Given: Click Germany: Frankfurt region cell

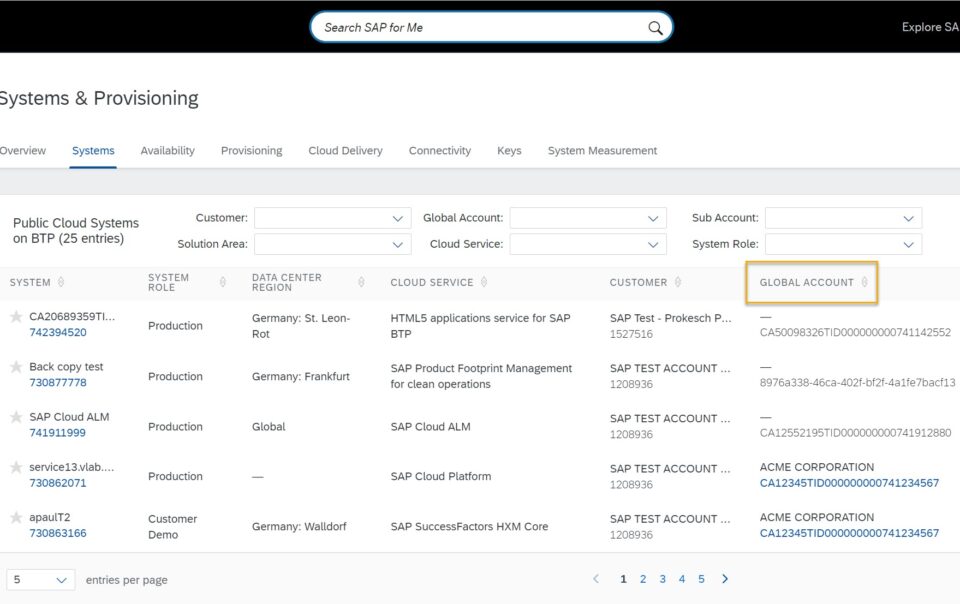Looking at the screenshot, I should click(x=301, y=376).
